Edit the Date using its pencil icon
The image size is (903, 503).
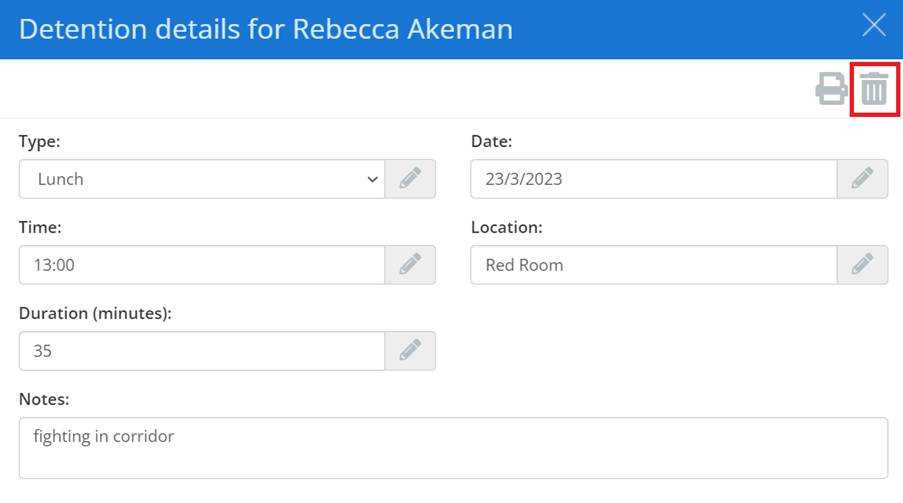point(862,179)
